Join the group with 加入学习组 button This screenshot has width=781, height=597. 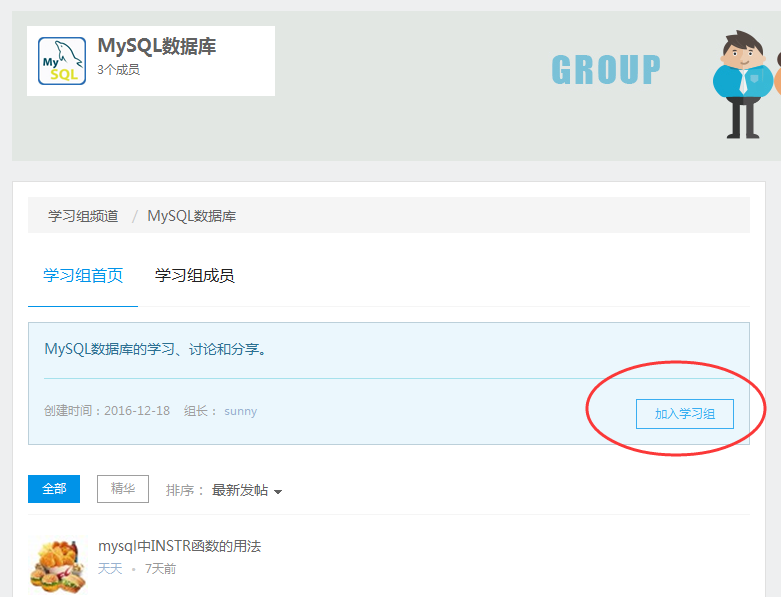pyautogui.click(x=684, y=414)
